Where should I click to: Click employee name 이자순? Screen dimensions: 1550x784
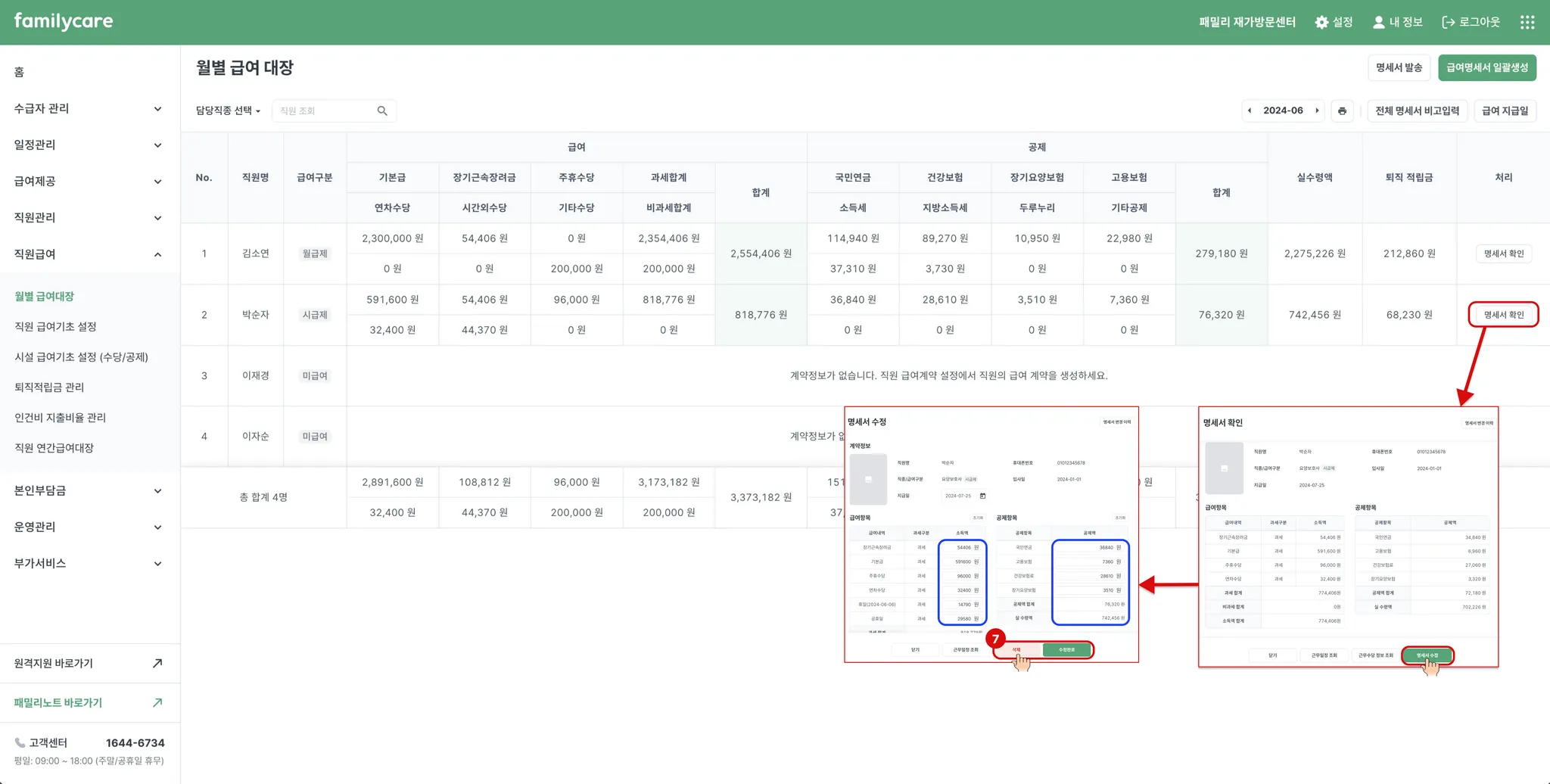point(256,436)
